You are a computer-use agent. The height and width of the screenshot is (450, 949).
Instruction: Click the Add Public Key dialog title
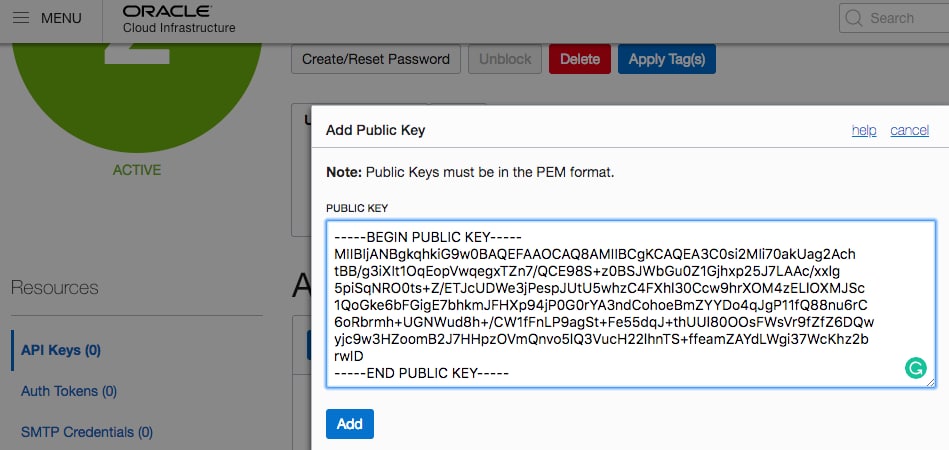click(376, 130)
